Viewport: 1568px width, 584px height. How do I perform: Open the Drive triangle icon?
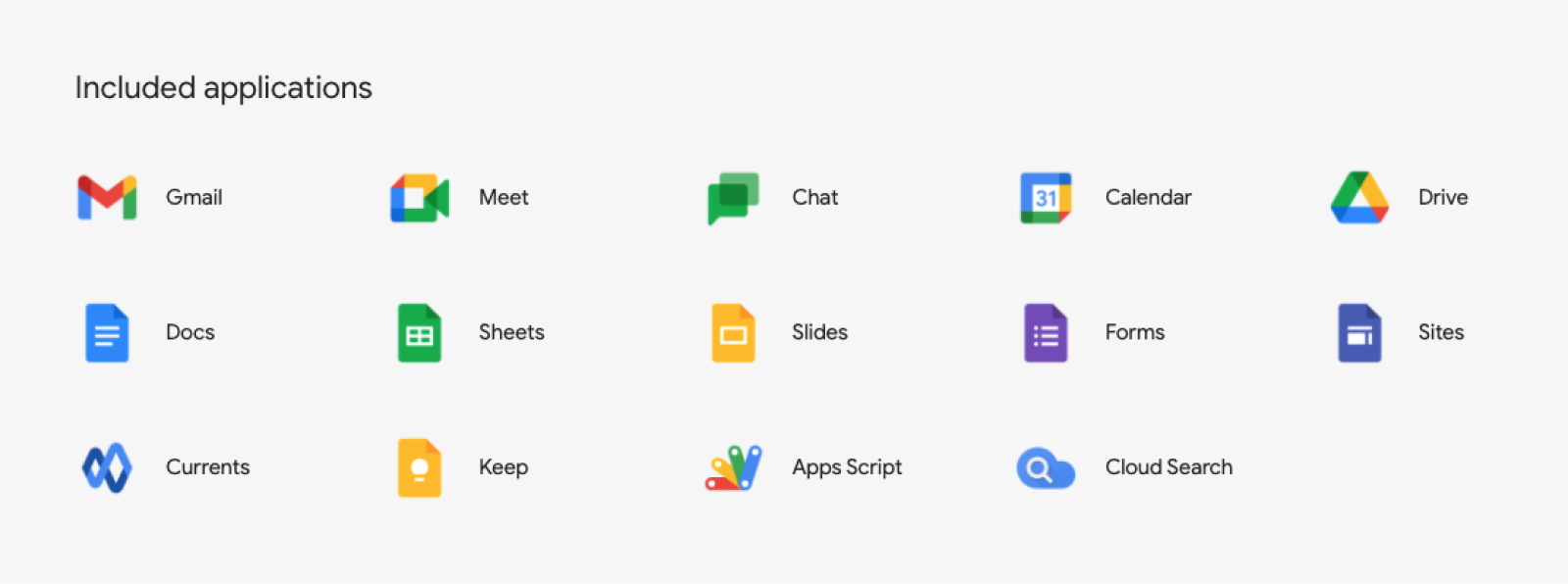click(1359, 197)
